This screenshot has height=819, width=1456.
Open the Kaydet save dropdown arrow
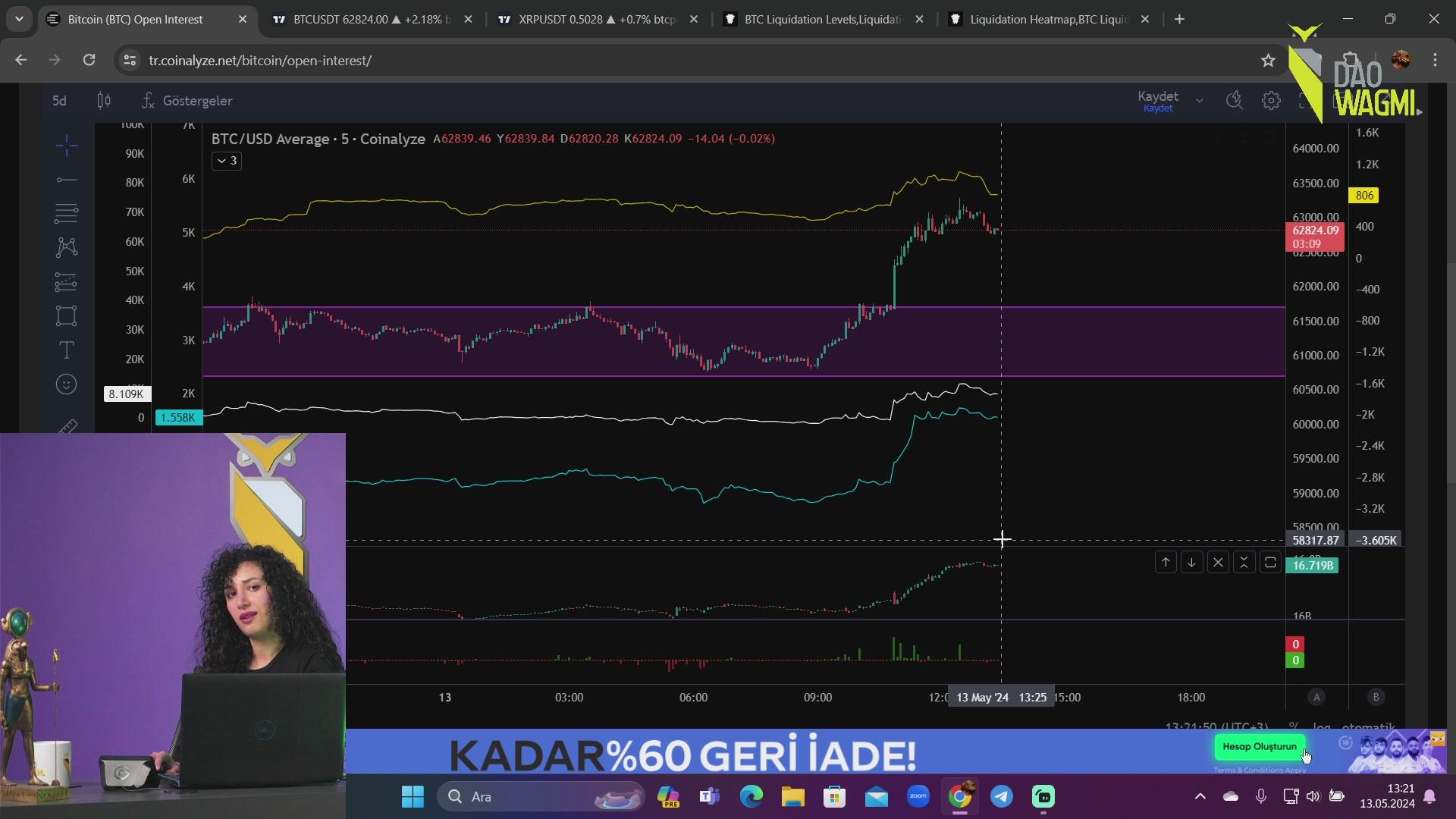(1199, 101)
